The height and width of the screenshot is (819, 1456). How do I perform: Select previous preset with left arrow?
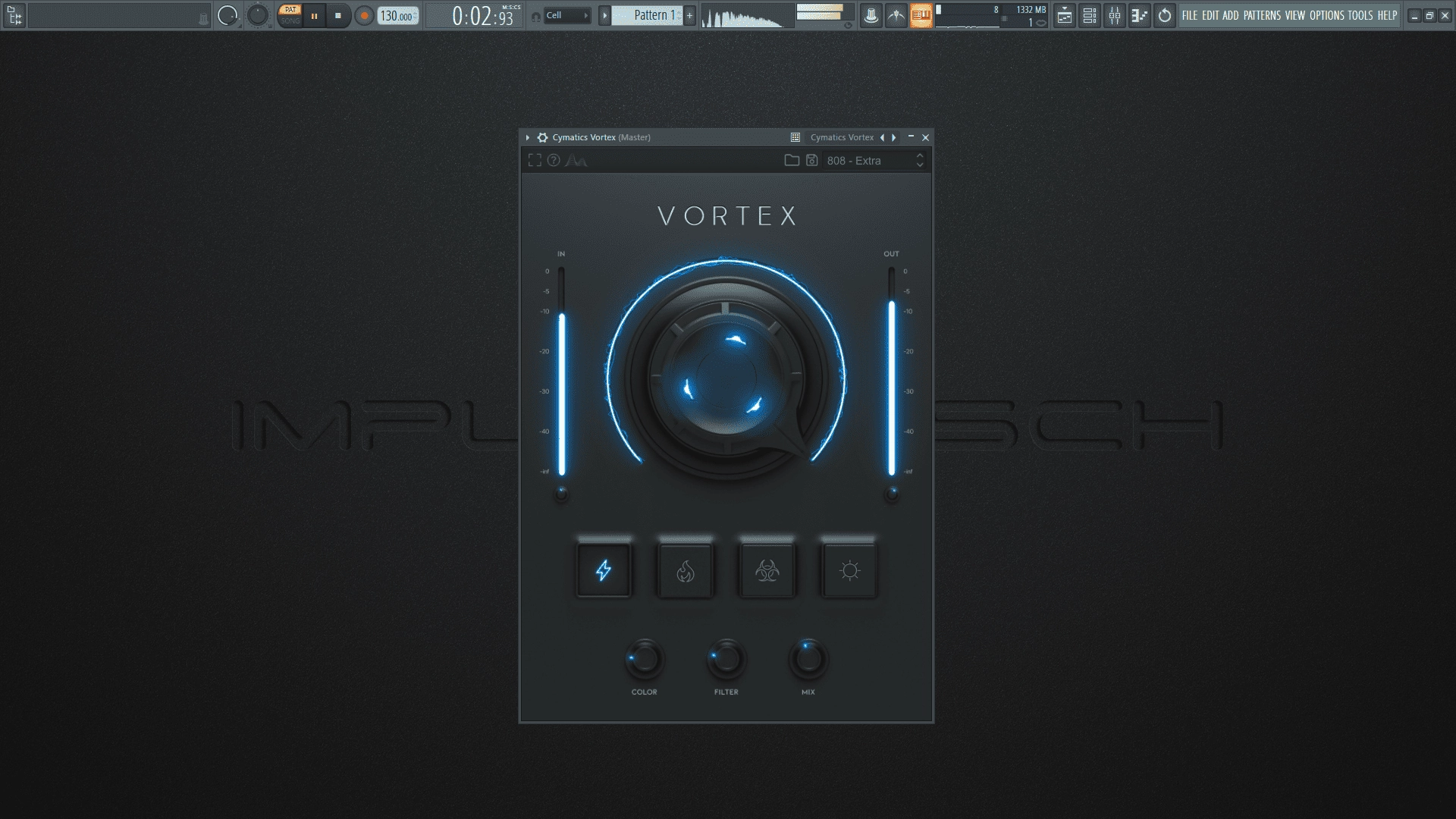[882, 137]
